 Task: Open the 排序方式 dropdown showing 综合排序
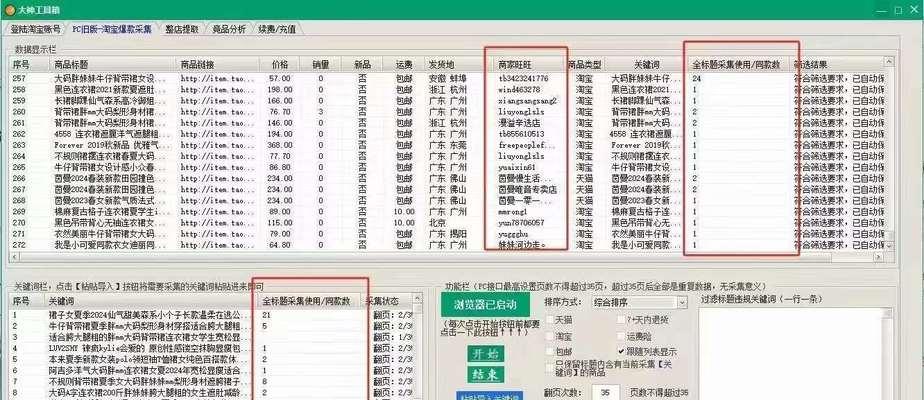(x=639, y=303)
